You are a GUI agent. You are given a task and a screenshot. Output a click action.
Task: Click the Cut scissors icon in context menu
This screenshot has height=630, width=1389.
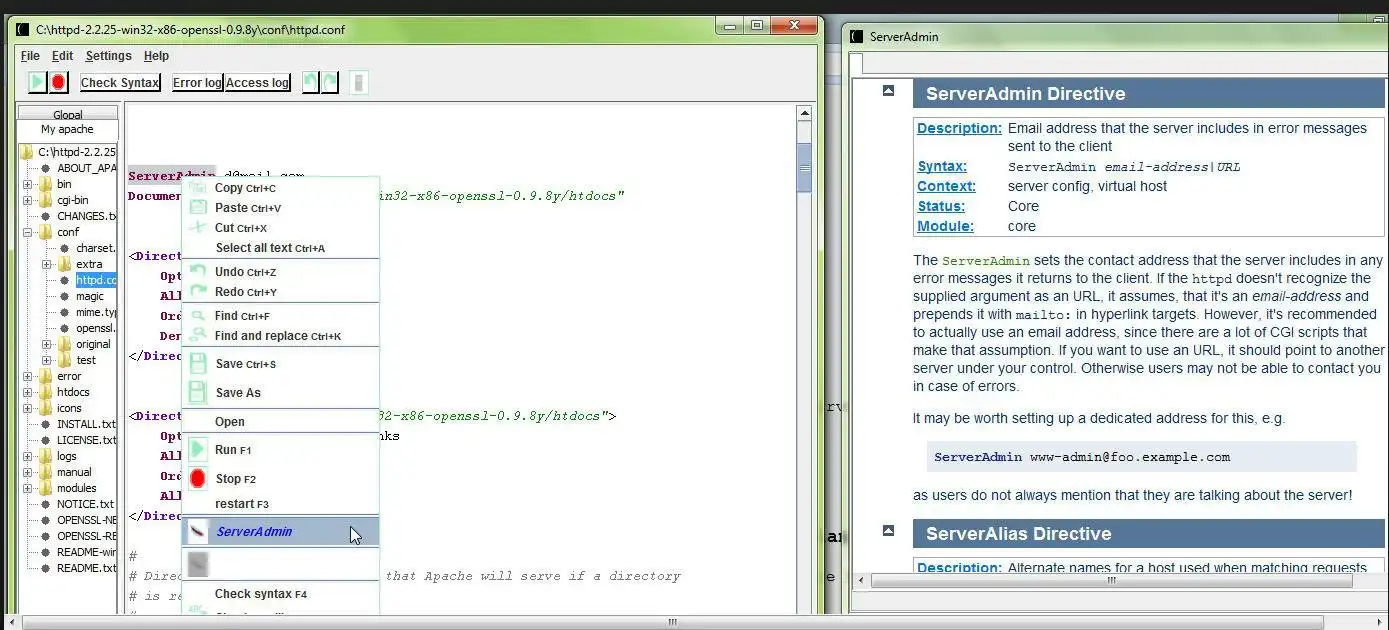[x=198, y=228]
